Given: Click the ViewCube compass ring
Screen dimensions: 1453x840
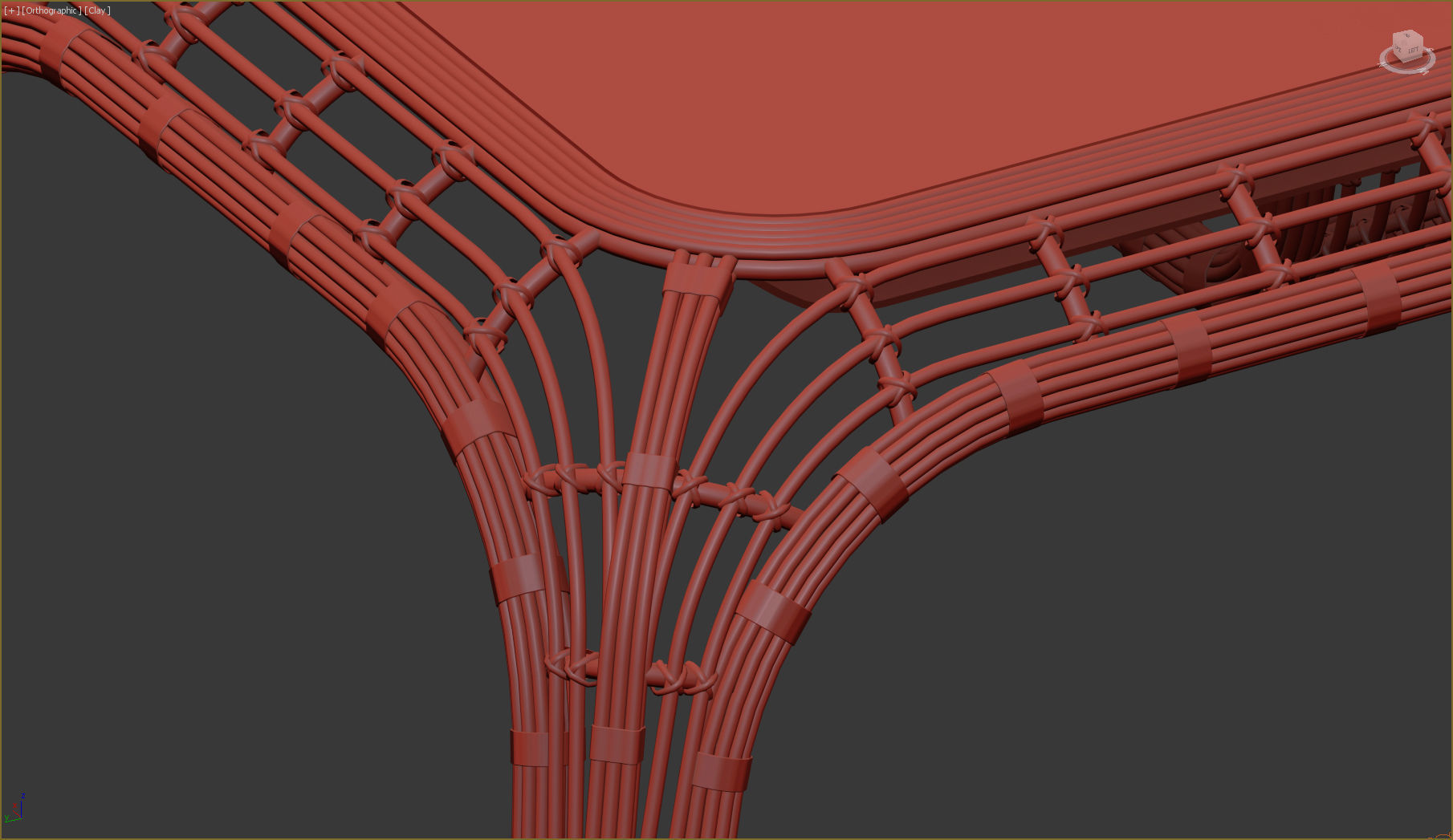Looking at the screenshot, I should tap(1406, 70).
